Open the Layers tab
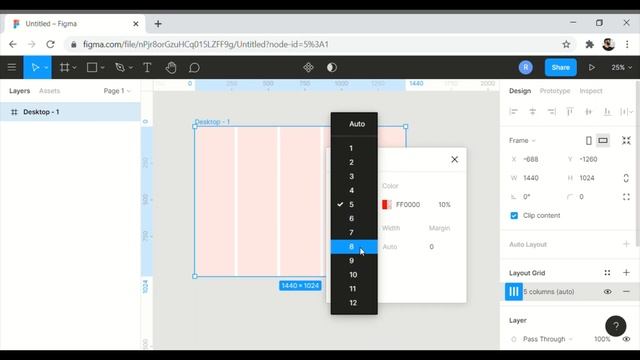Screen dimensions: 640x360 [20, 91]
